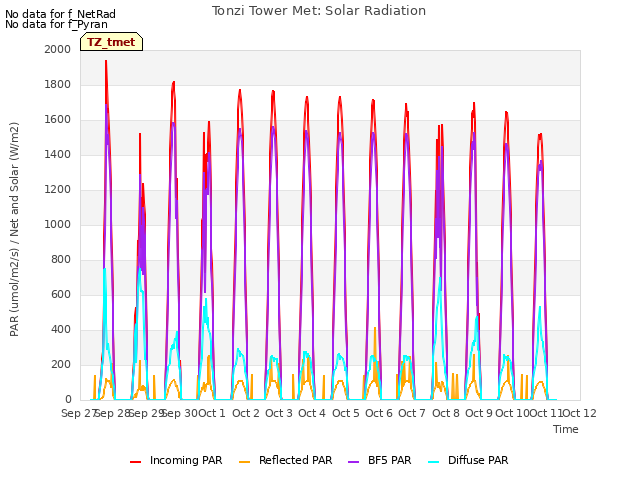Click the Oct 9 x-axis date label
The width and height of the screenshot is (640, 480).
(x=479, y=413)
